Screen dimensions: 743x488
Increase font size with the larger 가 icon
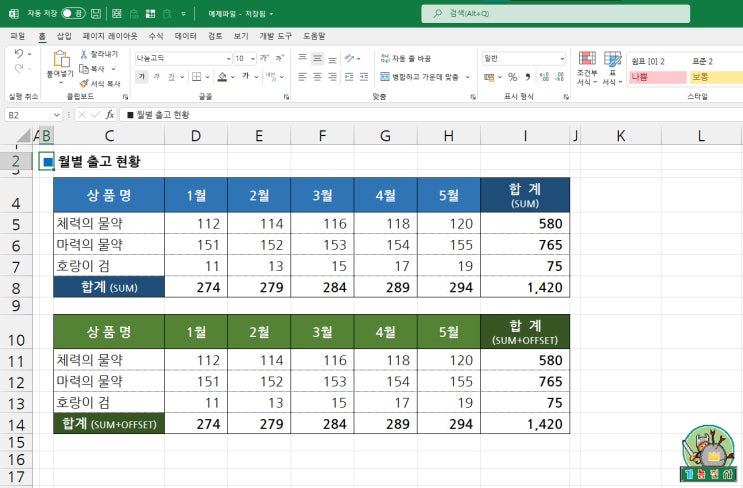264,58
